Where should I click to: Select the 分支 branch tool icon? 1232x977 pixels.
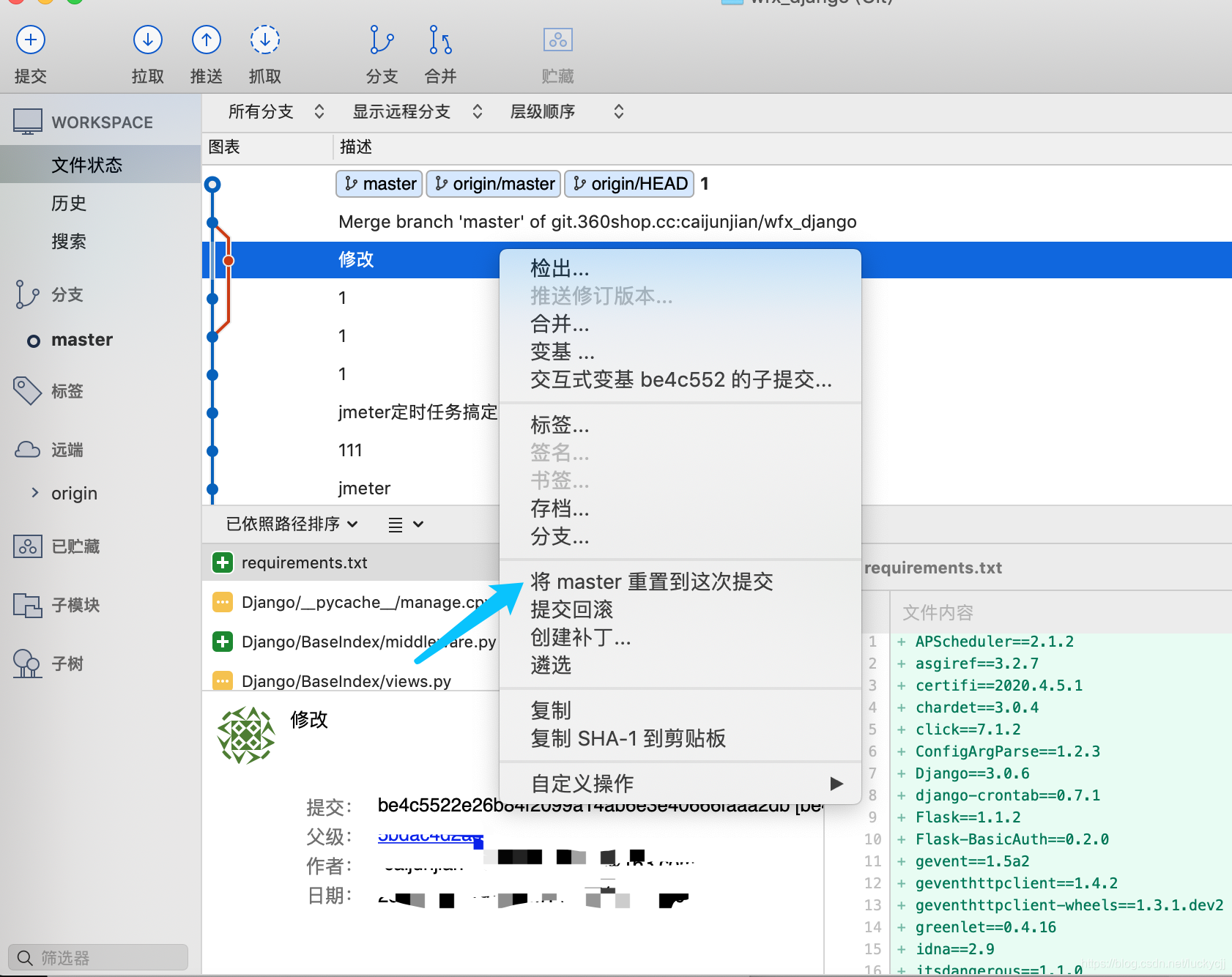pyautogui.click(x=381, y=40)
